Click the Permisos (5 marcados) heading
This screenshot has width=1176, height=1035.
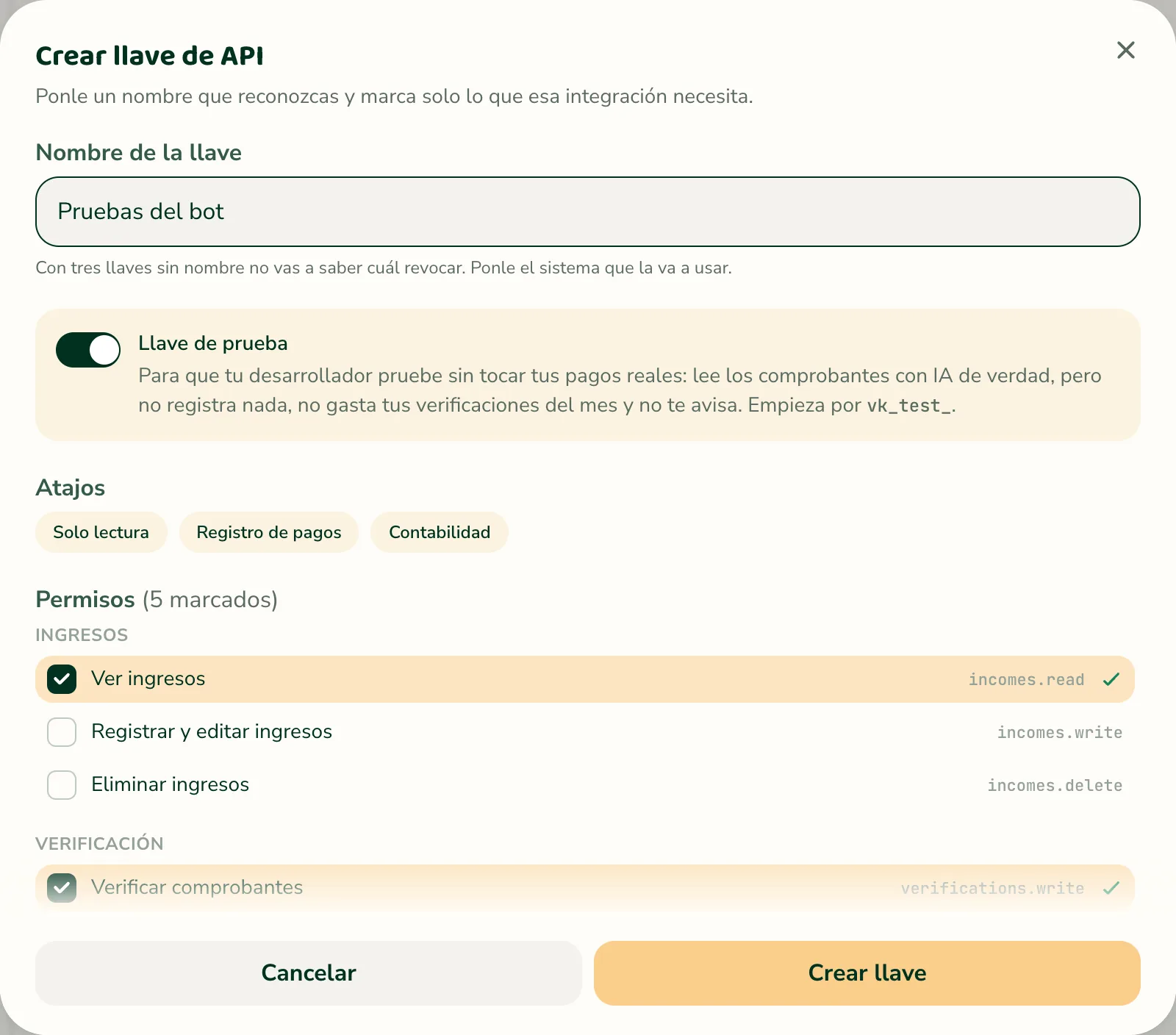(x=157, y=600)
